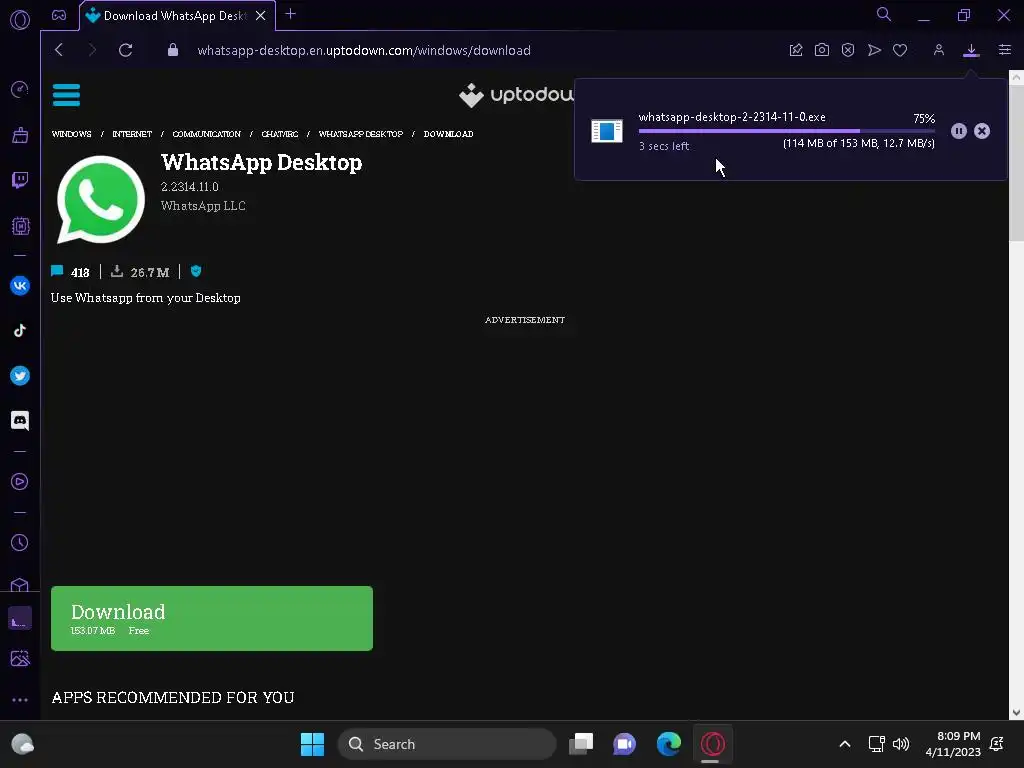Viewport: 1024px width, 768px height.
Task: Click the taskbar Search box
Action: [x=447, y=744]
